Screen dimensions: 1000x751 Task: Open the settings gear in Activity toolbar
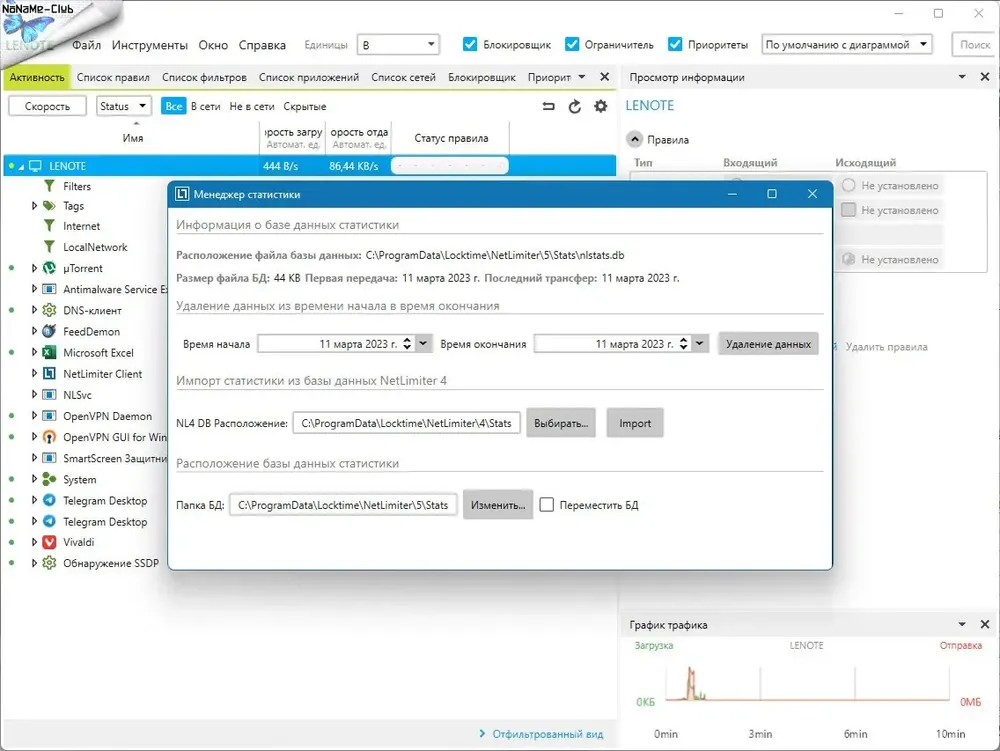coord(601,106)
